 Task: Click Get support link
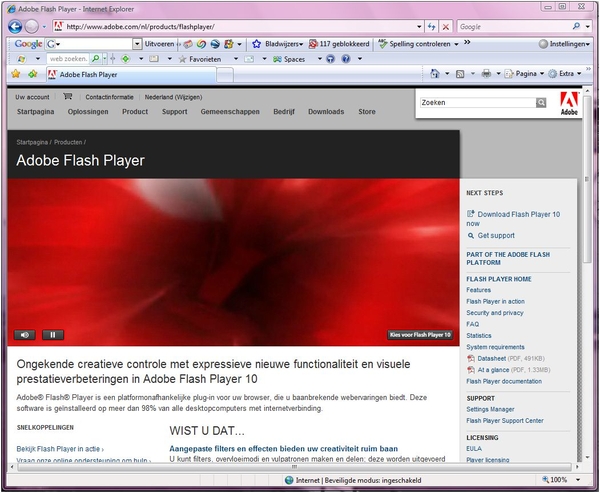(496, 236)
